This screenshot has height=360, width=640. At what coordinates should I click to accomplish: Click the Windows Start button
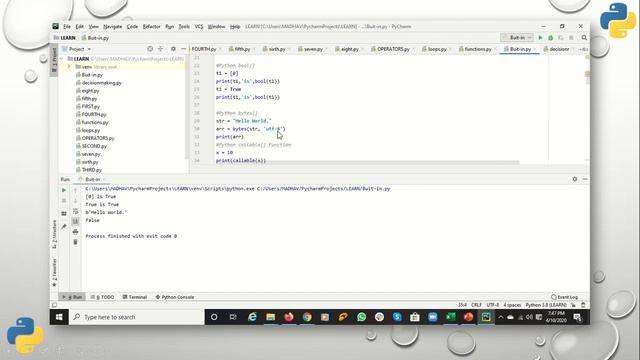click(x=59, y=317)
